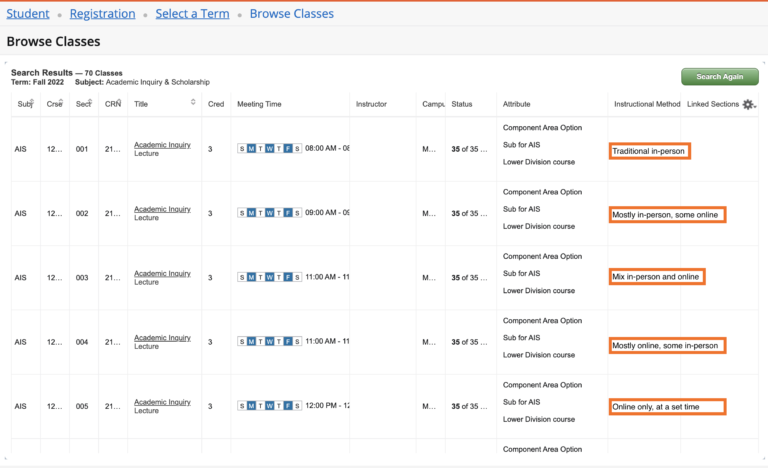Click 'Sub for AIS' attribute in section 003 row
This screenshot has width=768, height=468.
point(521,273)
